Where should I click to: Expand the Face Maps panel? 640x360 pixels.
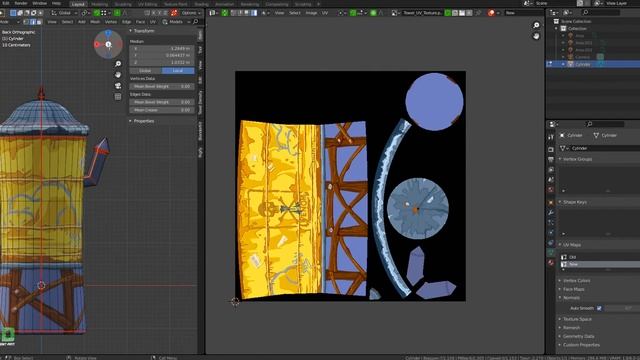point(571,289)
